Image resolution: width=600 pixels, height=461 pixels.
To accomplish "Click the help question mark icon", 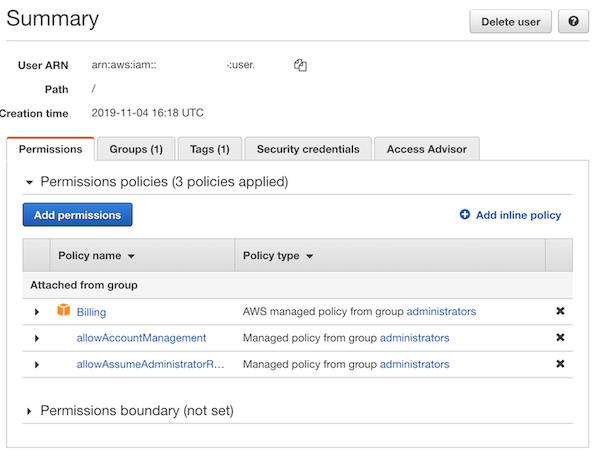I will click(573, 21).
